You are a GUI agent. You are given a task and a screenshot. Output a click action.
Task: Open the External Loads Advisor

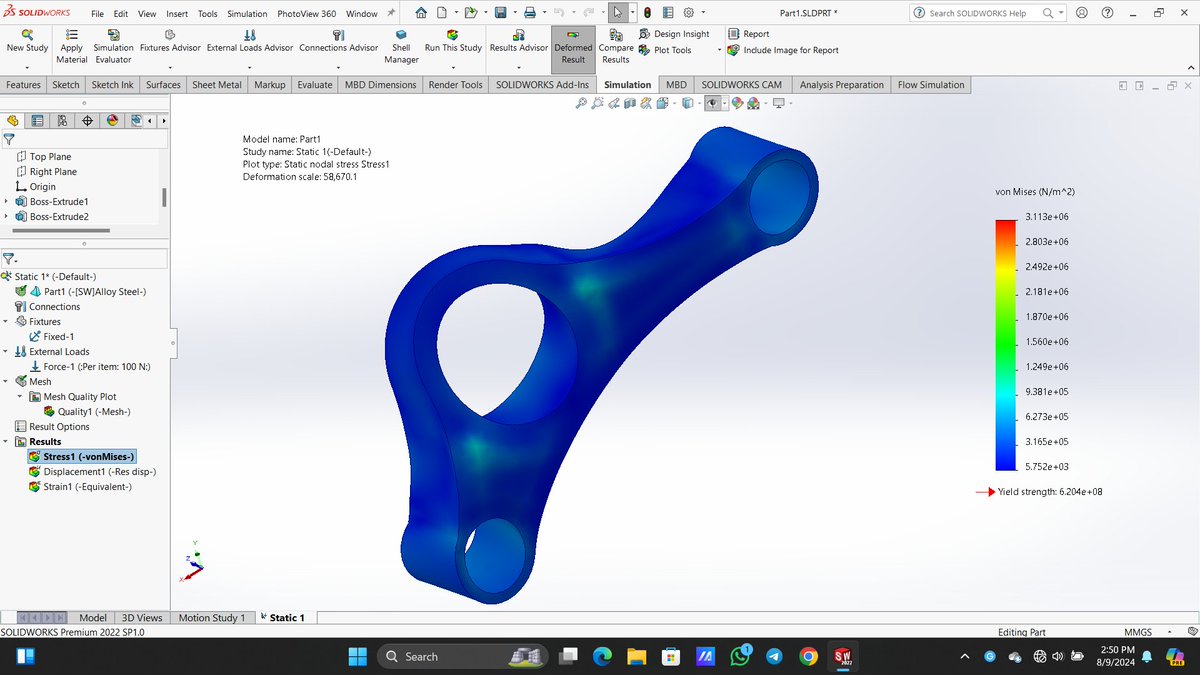250,41
